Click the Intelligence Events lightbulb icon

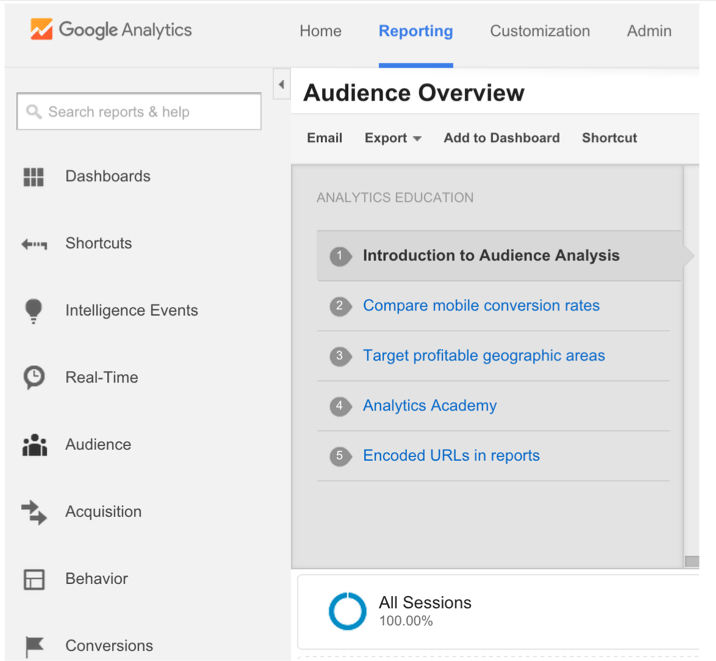33,311
